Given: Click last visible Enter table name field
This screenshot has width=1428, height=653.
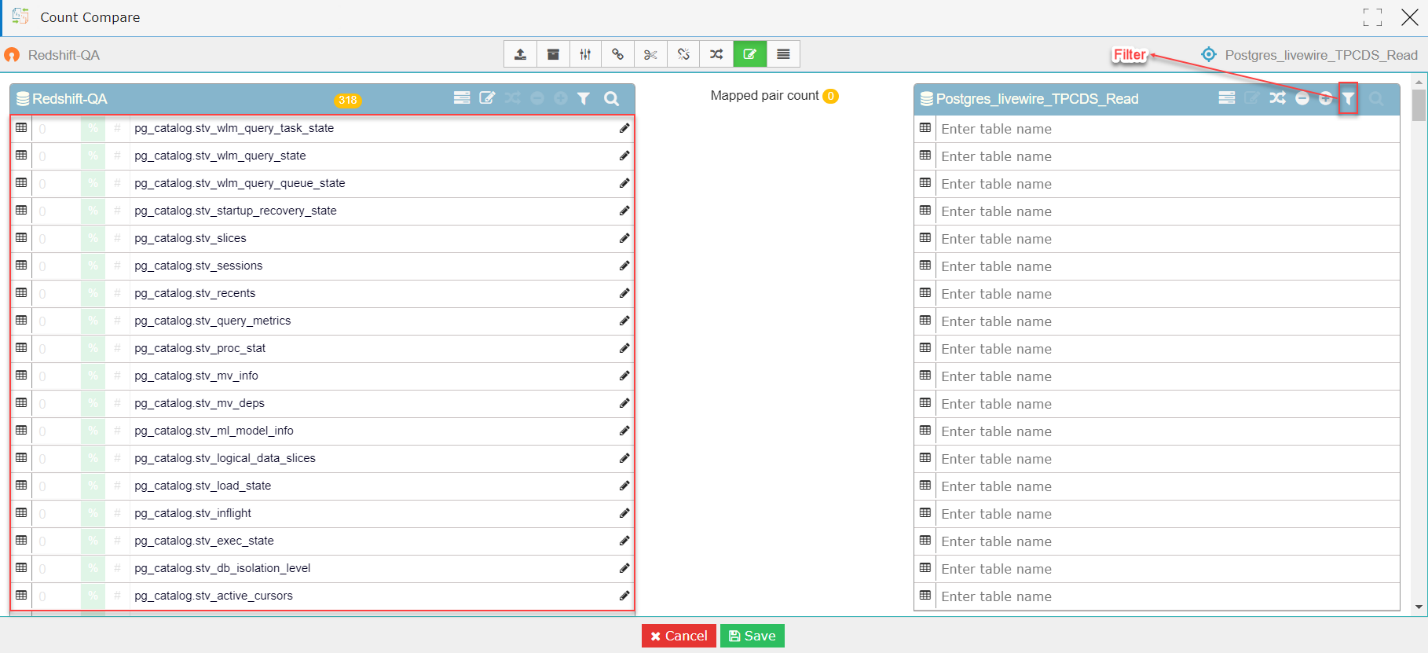Looking at the screenshot, I should pos(1167,596).
